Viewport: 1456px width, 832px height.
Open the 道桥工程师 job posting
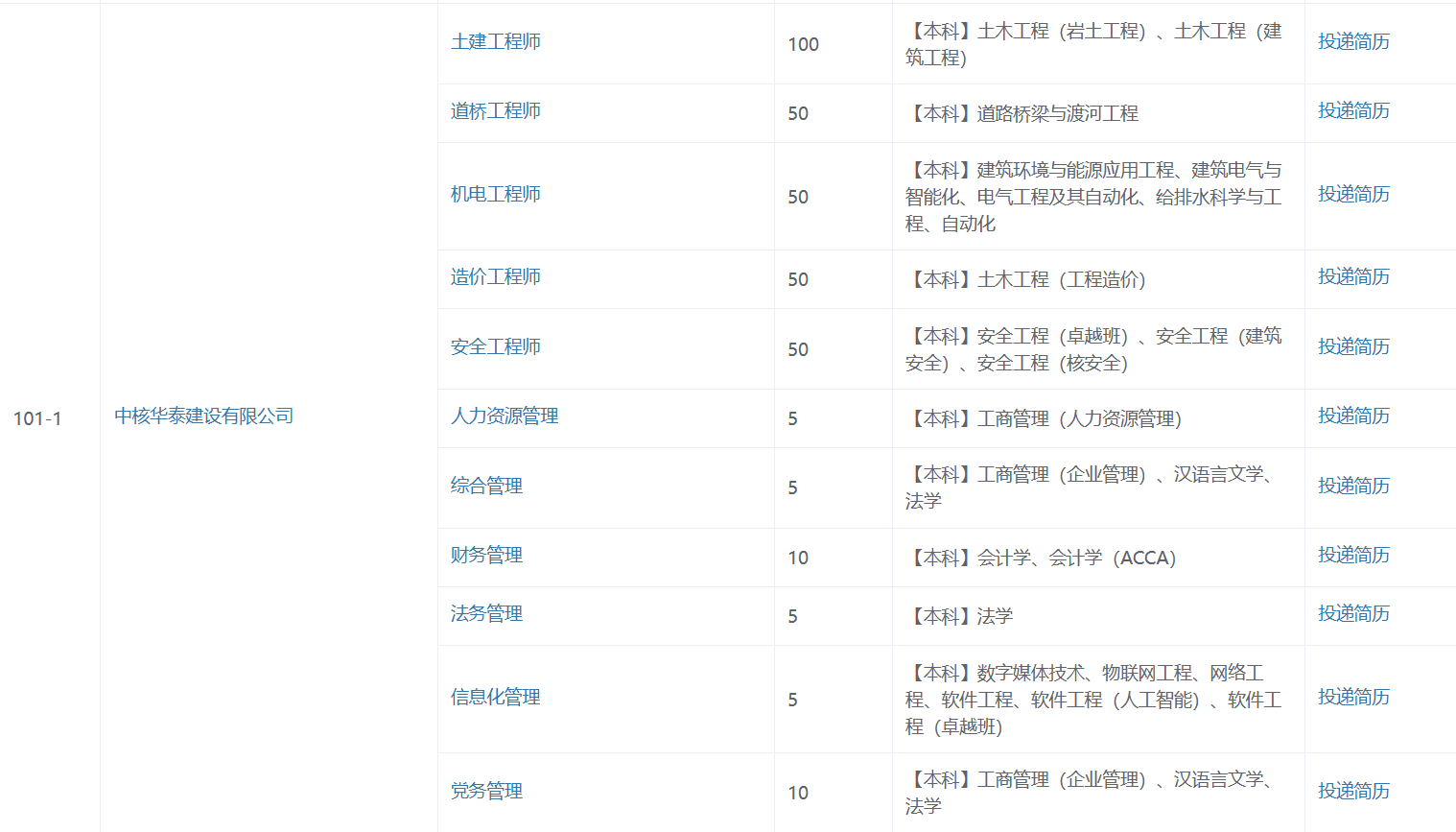496,111
